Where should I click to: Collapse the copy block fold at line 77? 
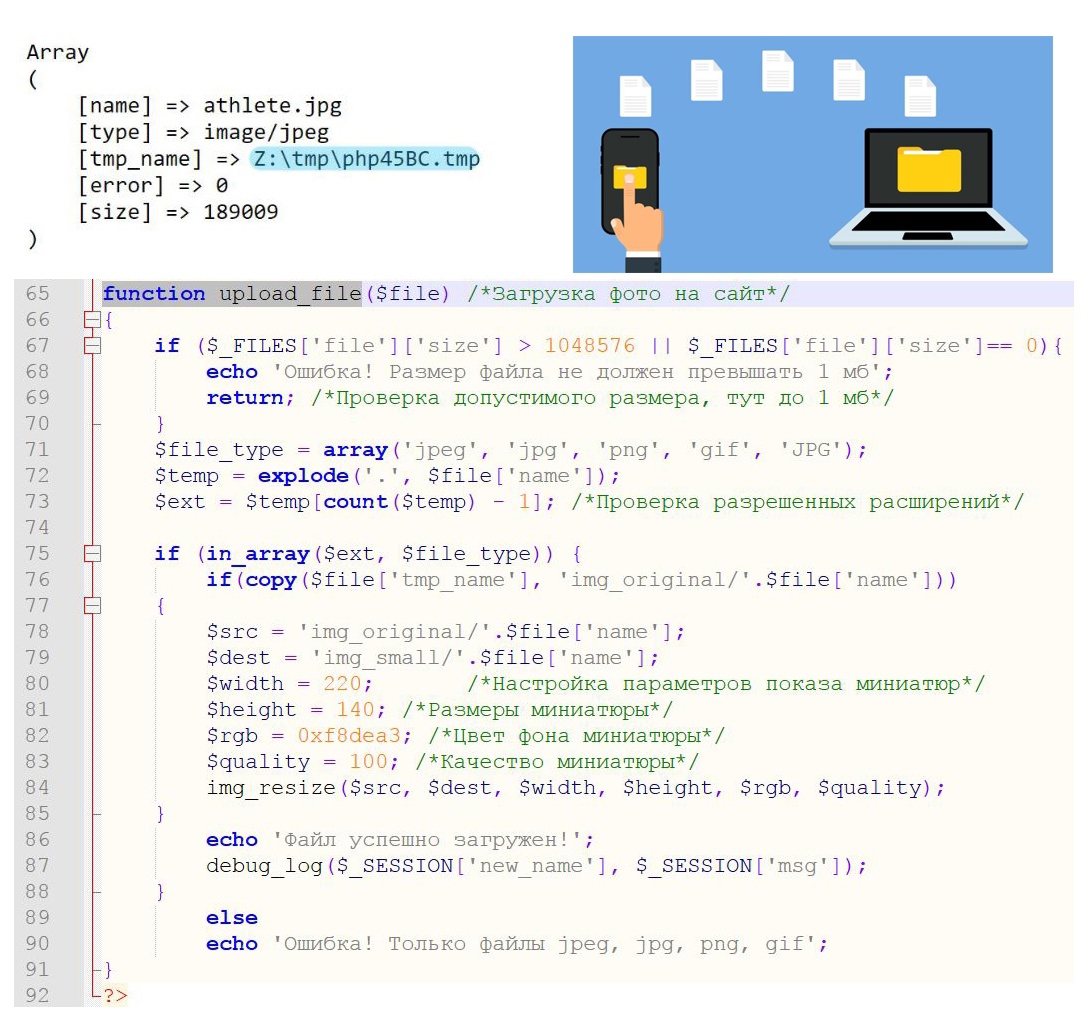pos(92,606)
